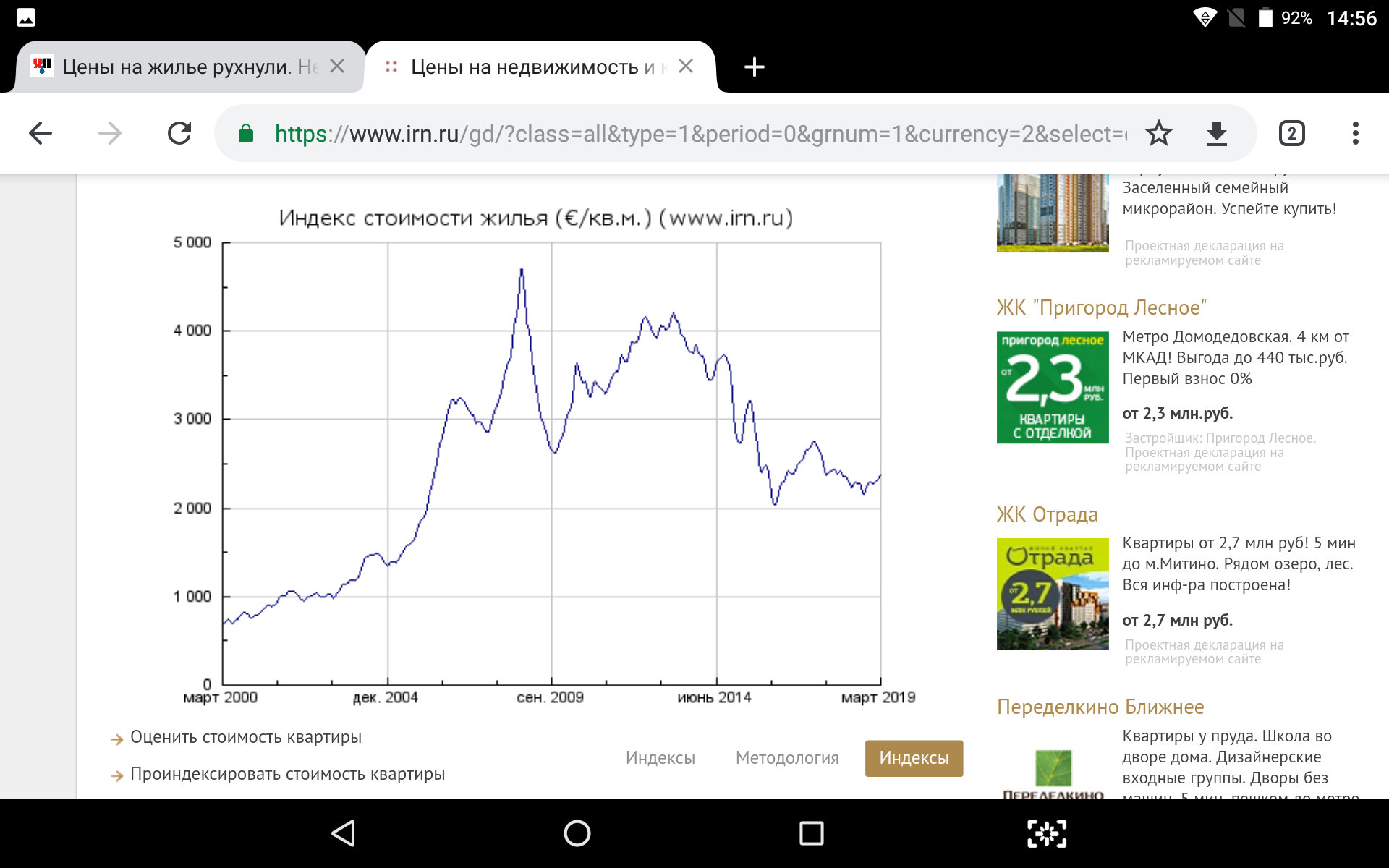The image size is (1389, 868).
Task: Select the 'Цены на недвижимость' tab
Action: coord(541,67)
